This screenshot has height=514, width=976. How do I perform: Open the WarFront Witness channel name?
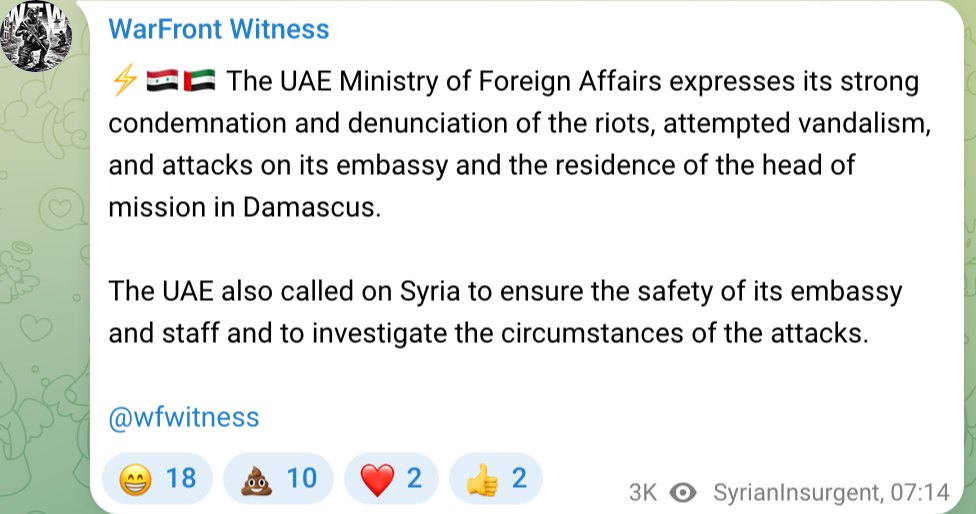click(218, 29)
